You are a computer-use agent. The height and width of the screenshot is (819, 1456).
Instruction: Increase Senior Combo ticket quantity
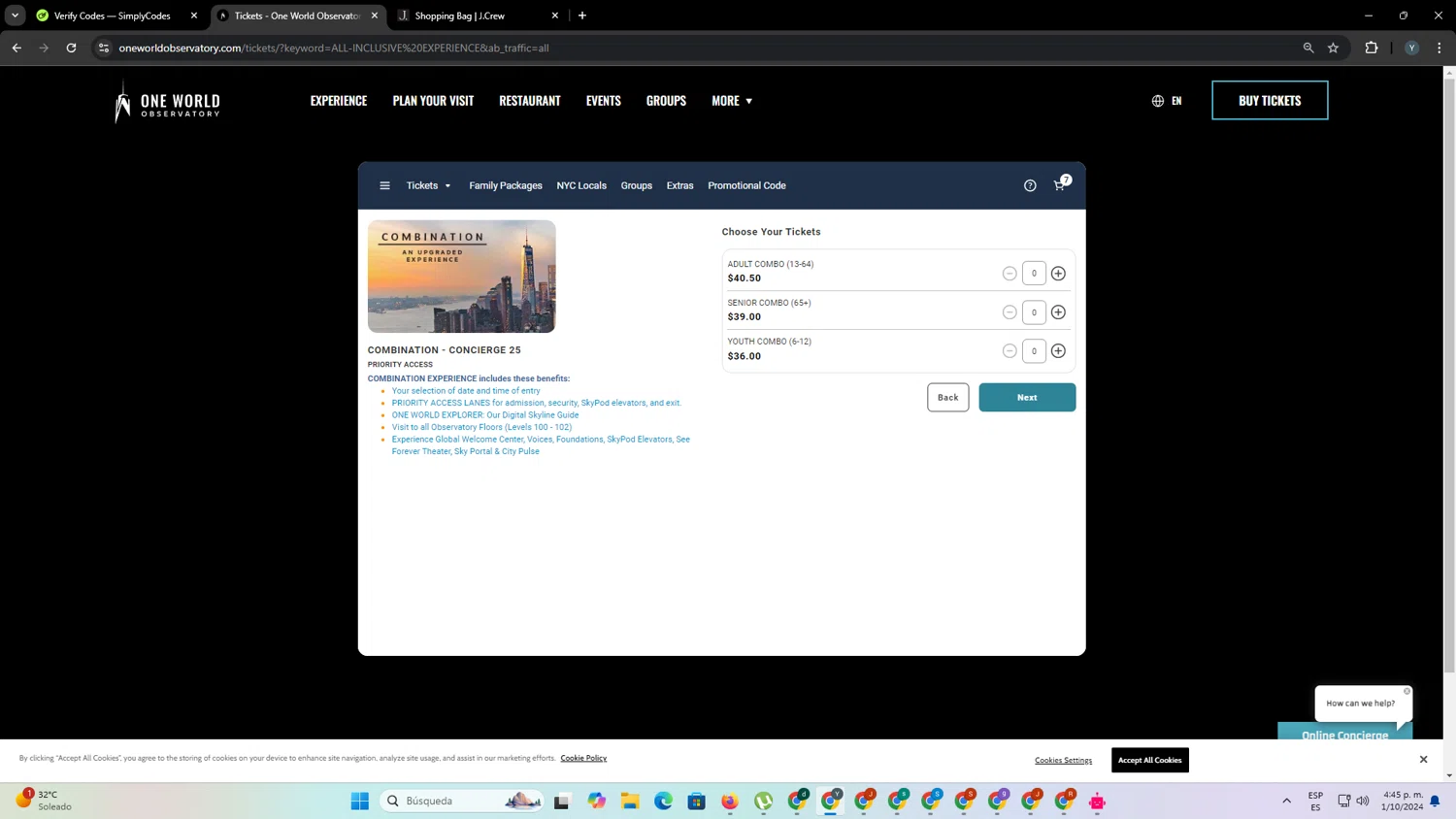[x=1058, y=312]
